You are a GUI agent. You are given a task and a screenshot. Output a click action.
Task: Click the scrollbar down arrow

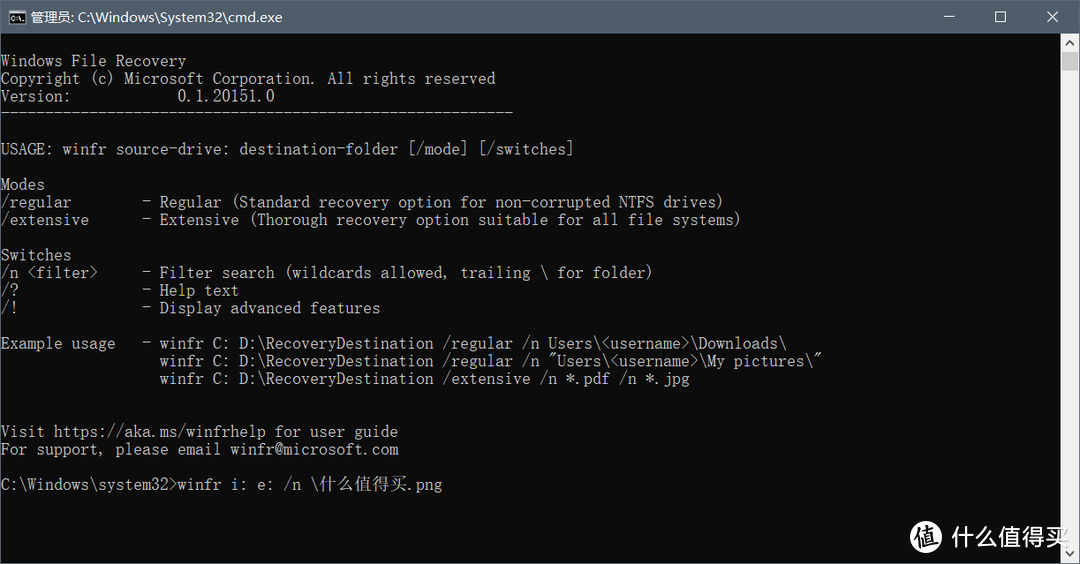[x=1070, y=554]
